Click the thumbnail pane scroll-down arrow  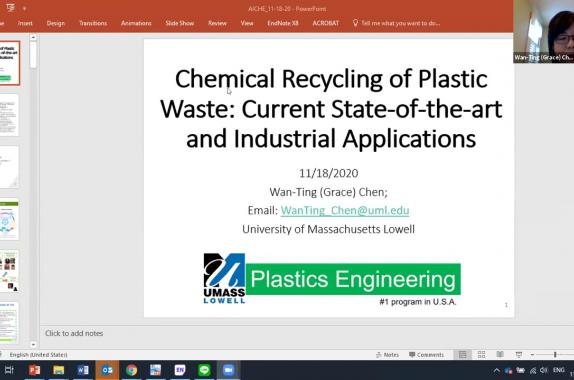(33, 344)
